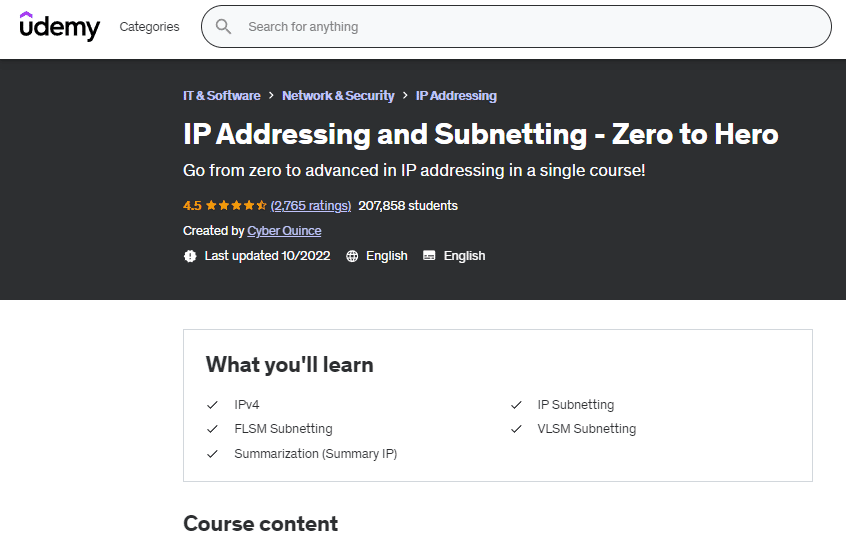The width and height of the screenshot is (846, 538).
Task: Click the 207,858 students text
Action: pyautogui.click(x=408, y=206)
